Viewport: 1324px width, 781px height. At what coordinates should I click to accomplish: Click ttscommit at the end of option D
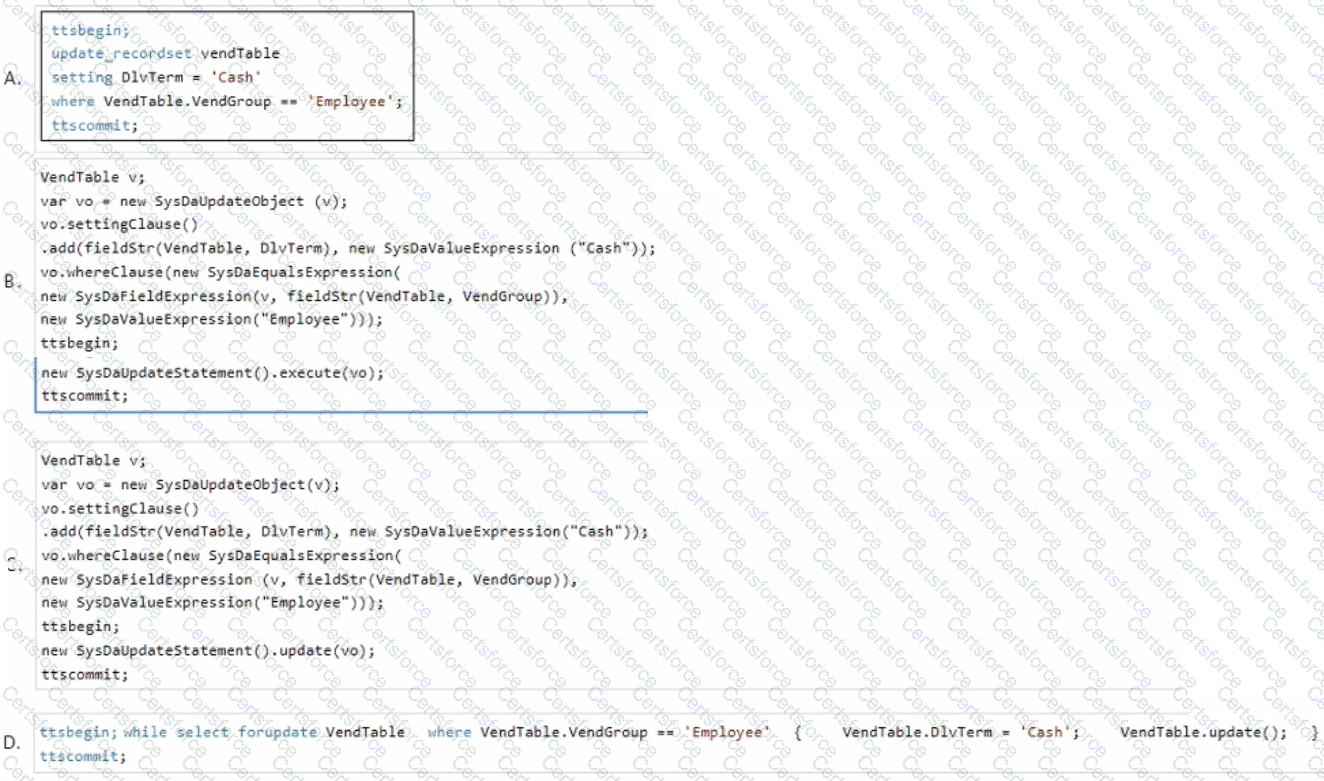(83, 757)
